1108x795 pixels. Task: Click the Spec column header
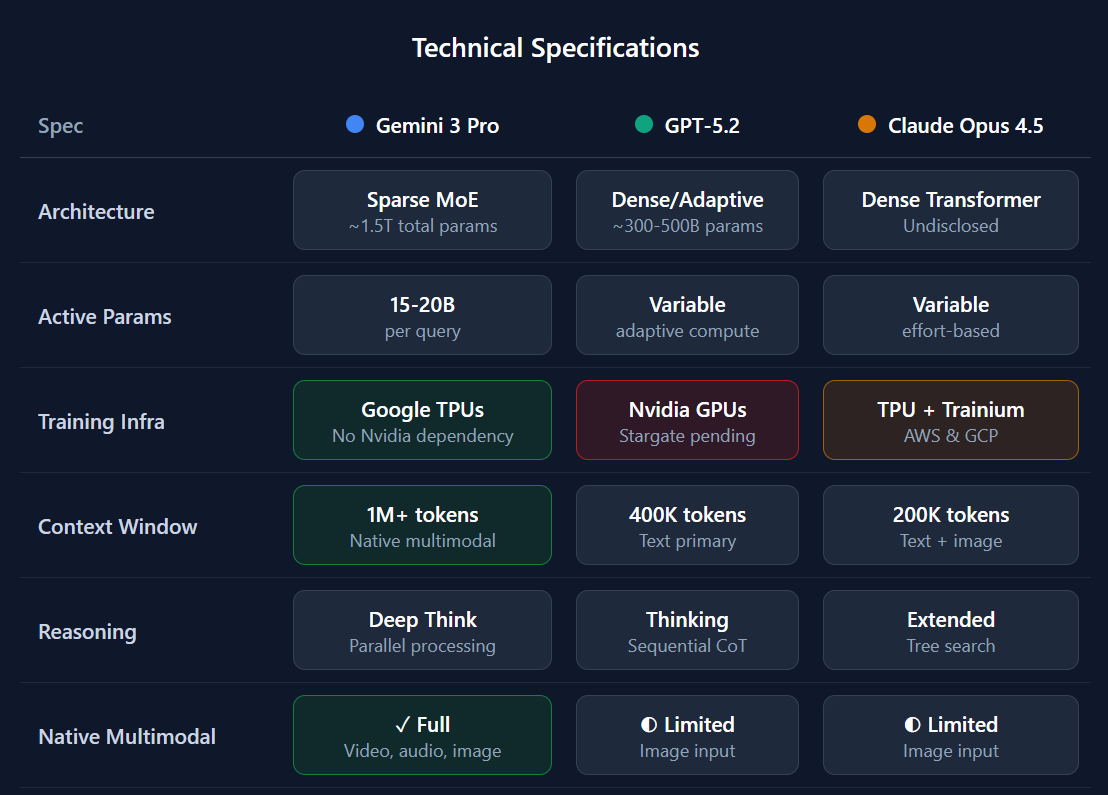click(x=61, y=126)
